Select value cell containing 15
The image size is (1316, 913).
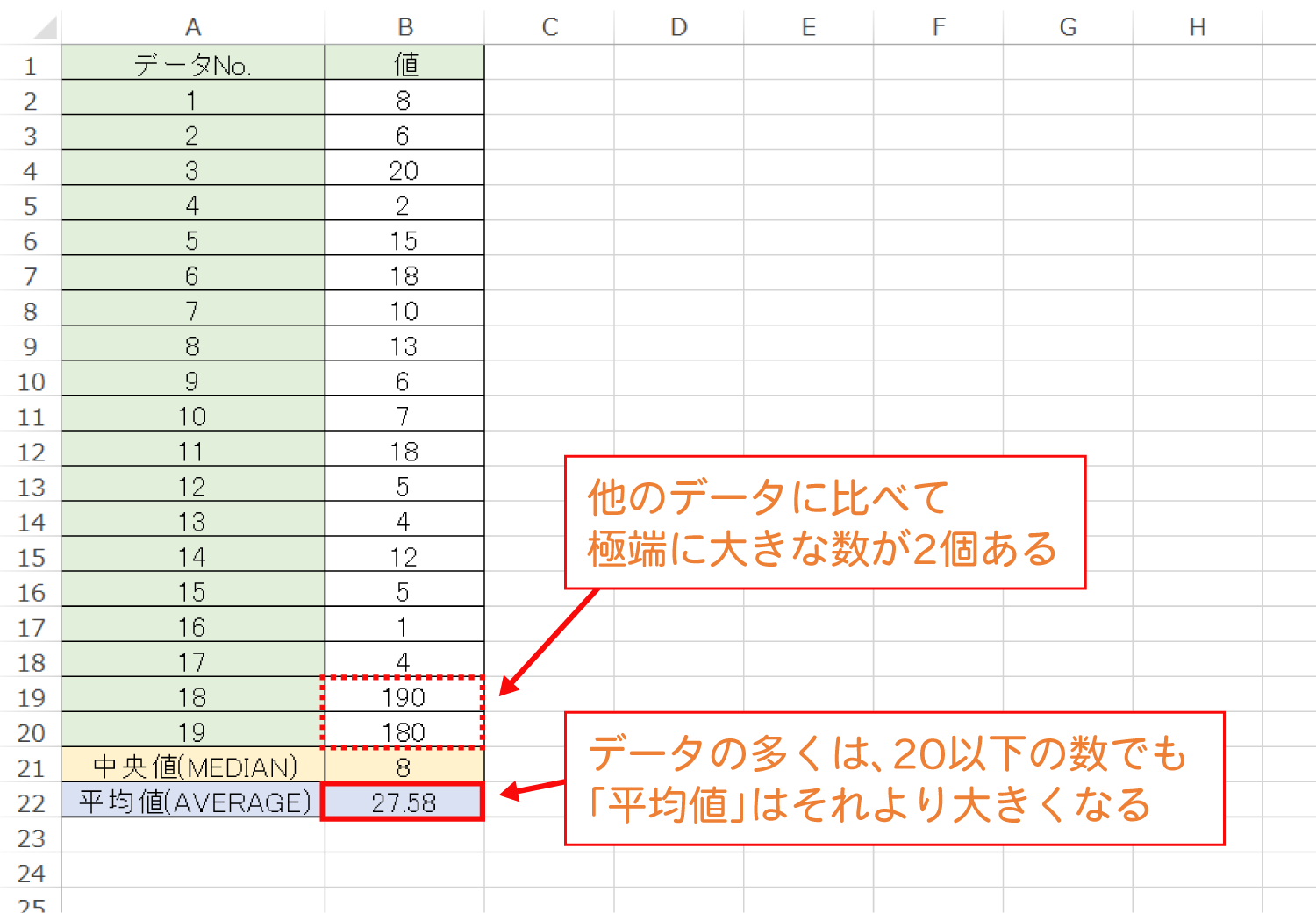[404, 239]
